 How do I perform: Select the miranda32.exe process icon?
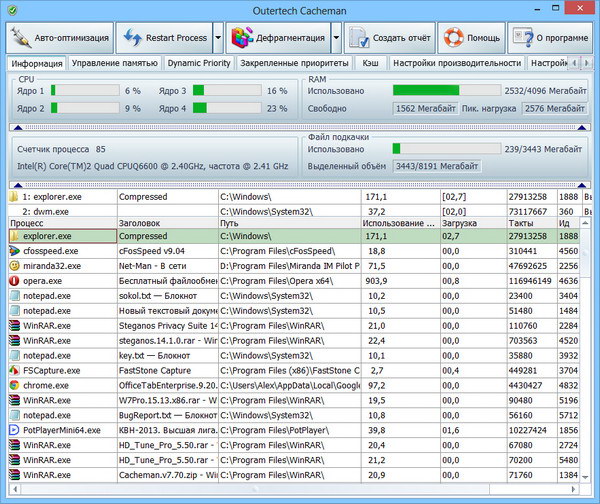click(14, 267)
